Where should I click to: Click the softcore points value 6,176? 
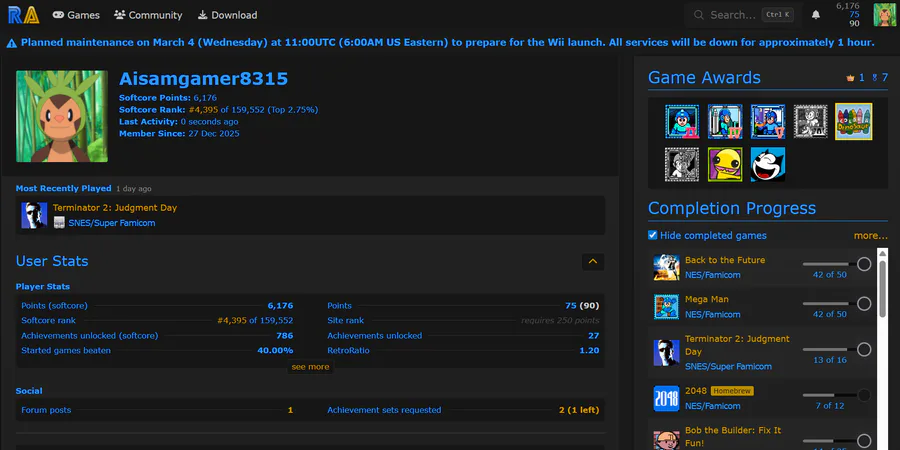coord(280,305)
